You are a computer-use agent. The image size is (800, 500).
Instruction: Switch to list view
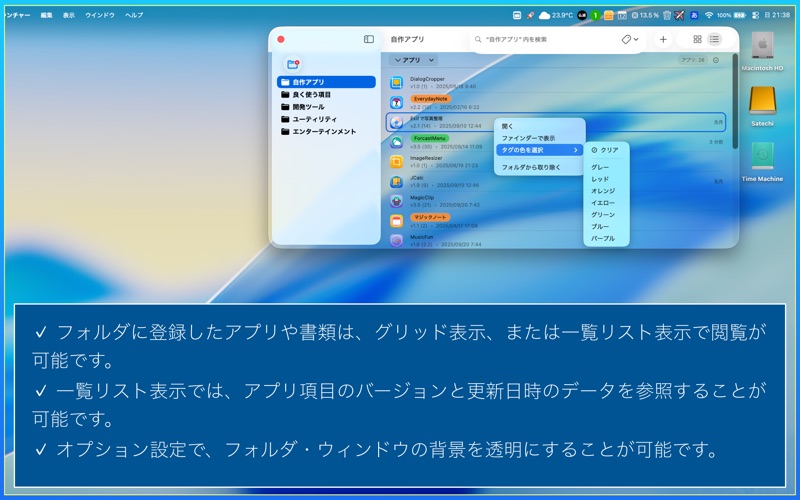tap(714, 39)
